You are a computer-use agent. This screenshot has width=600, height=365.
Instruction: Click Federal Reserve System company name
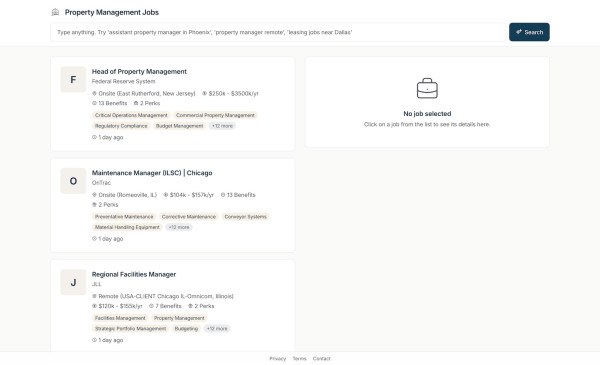pyautogui.click(x=124, y=81)
